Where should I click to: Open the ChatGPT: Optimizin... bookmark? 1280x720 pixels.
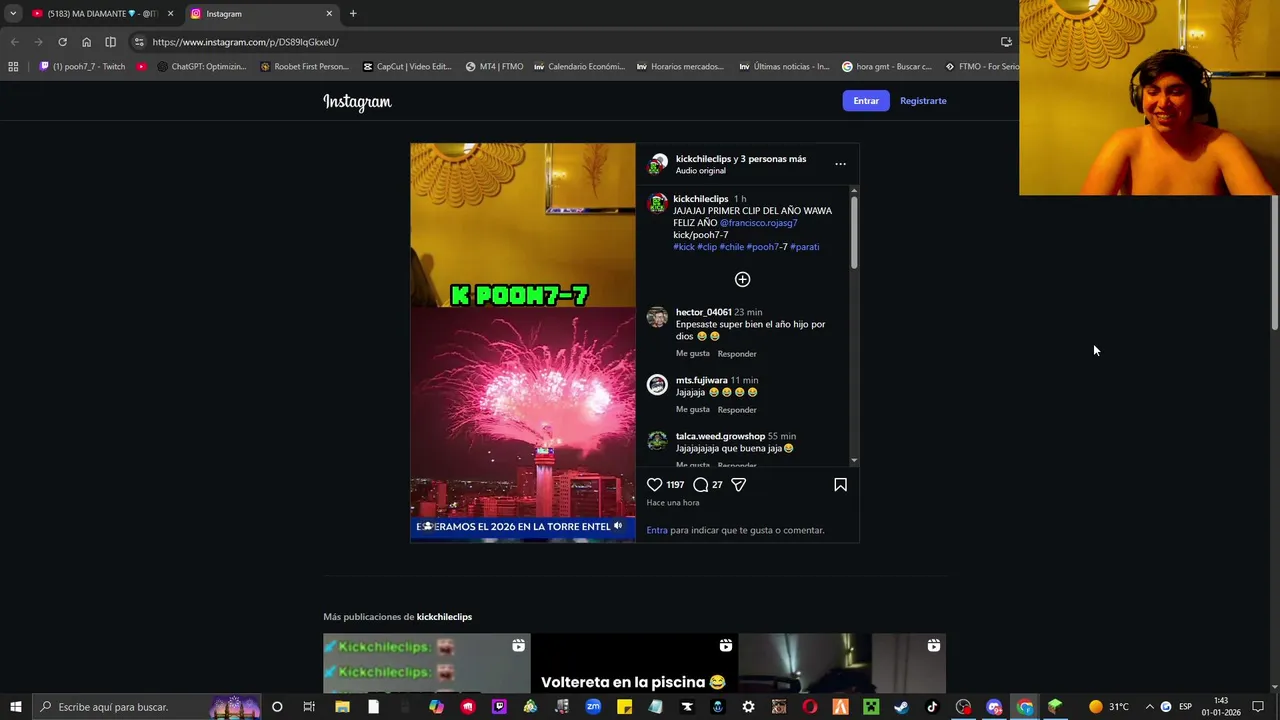(x=202, y=67)
